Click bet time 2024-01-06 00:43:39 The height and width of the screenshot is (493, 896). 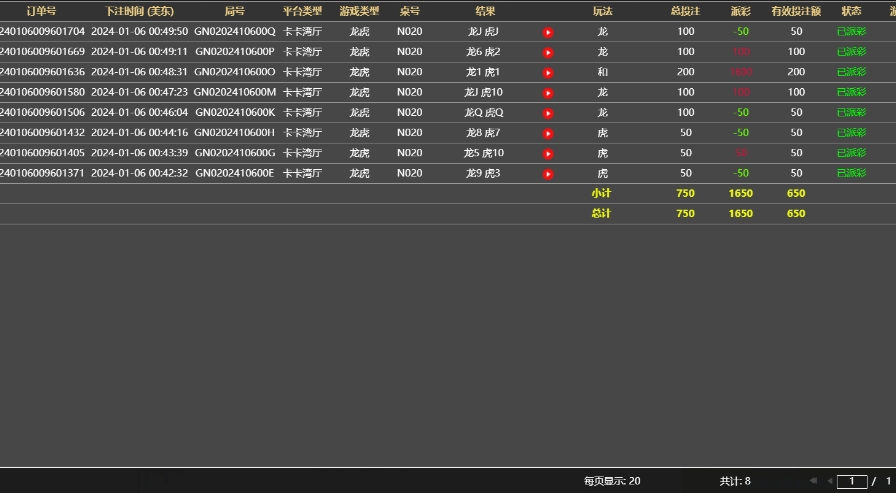pos(139,153)
